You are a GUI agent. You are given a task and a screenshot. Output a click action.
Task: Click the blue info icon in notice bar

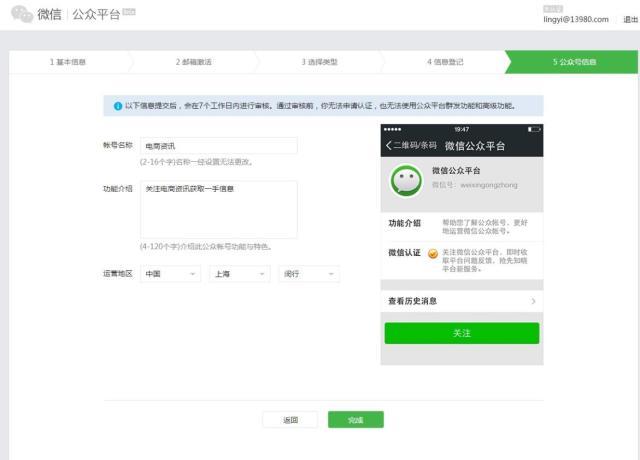(x=118, y=106)
